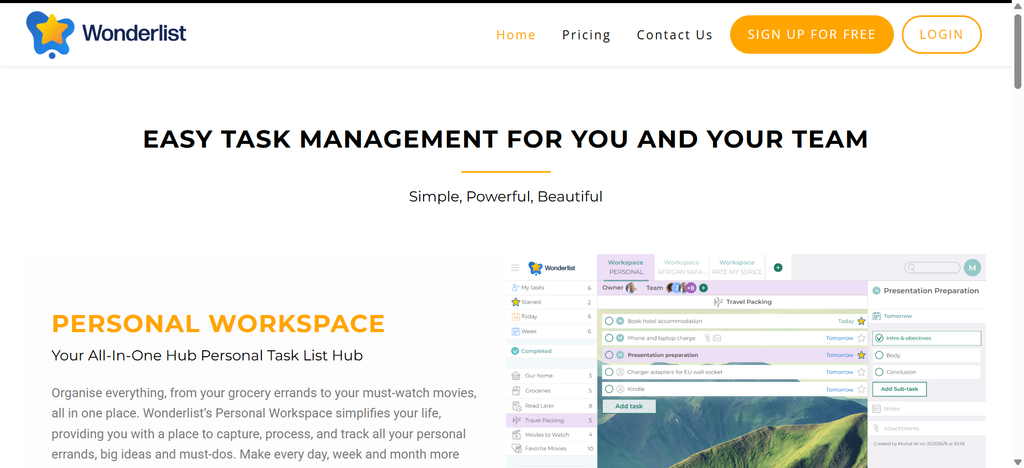1024x468 pixels.
Task: Check the Conclusion sub-task
Action: pos(879,372)
